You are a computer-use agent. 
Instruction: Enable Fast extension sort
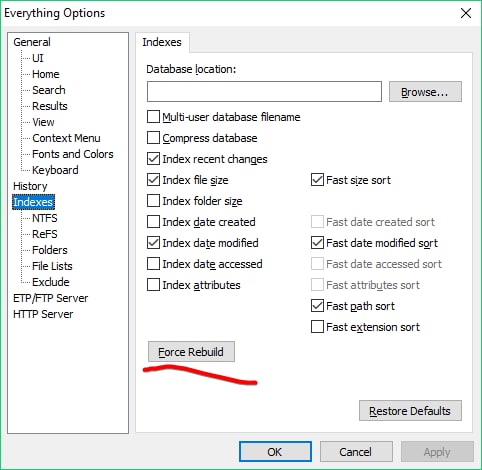tap(317, 327)
